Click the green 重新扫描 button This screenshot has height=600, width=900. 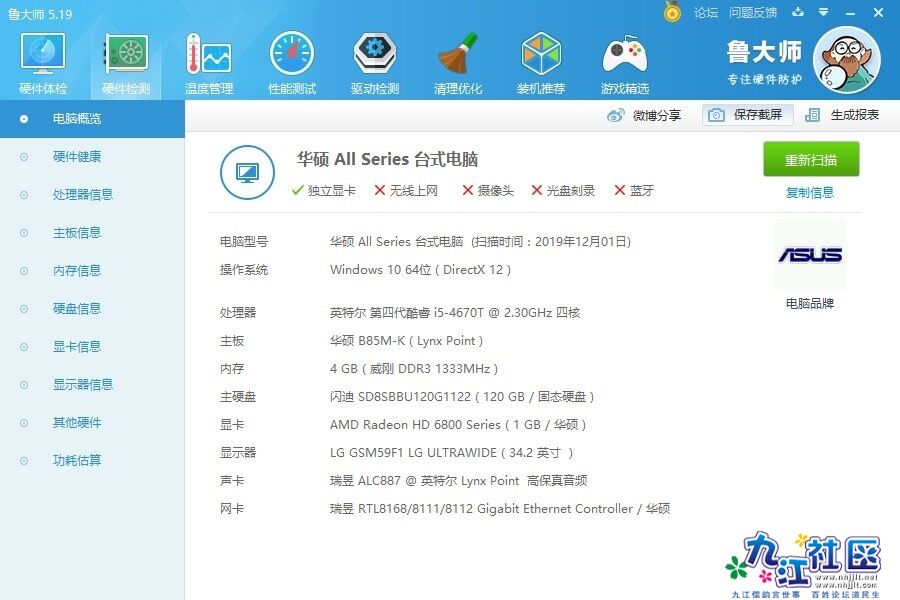point(811,160)
